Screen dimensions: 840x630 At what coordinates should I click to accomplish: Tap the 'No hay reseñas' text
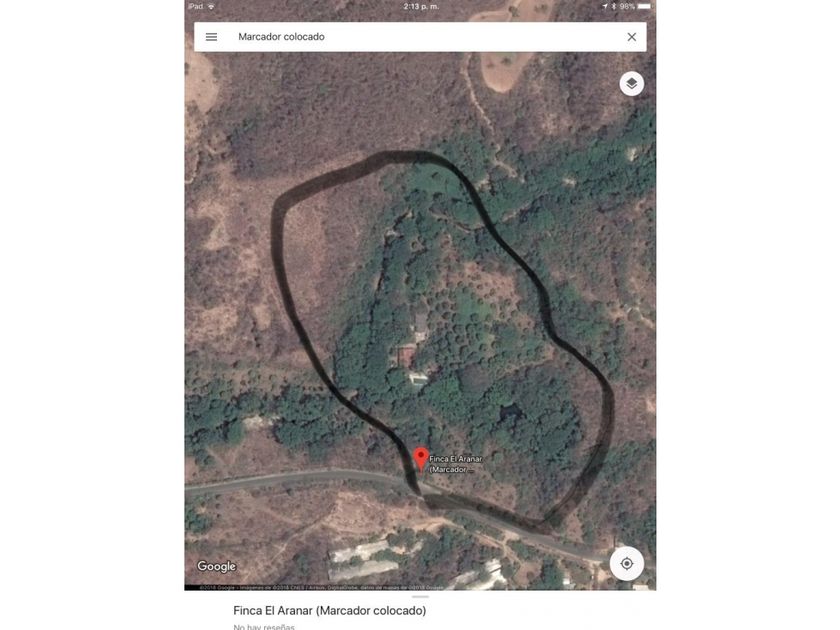pos(264,627)
